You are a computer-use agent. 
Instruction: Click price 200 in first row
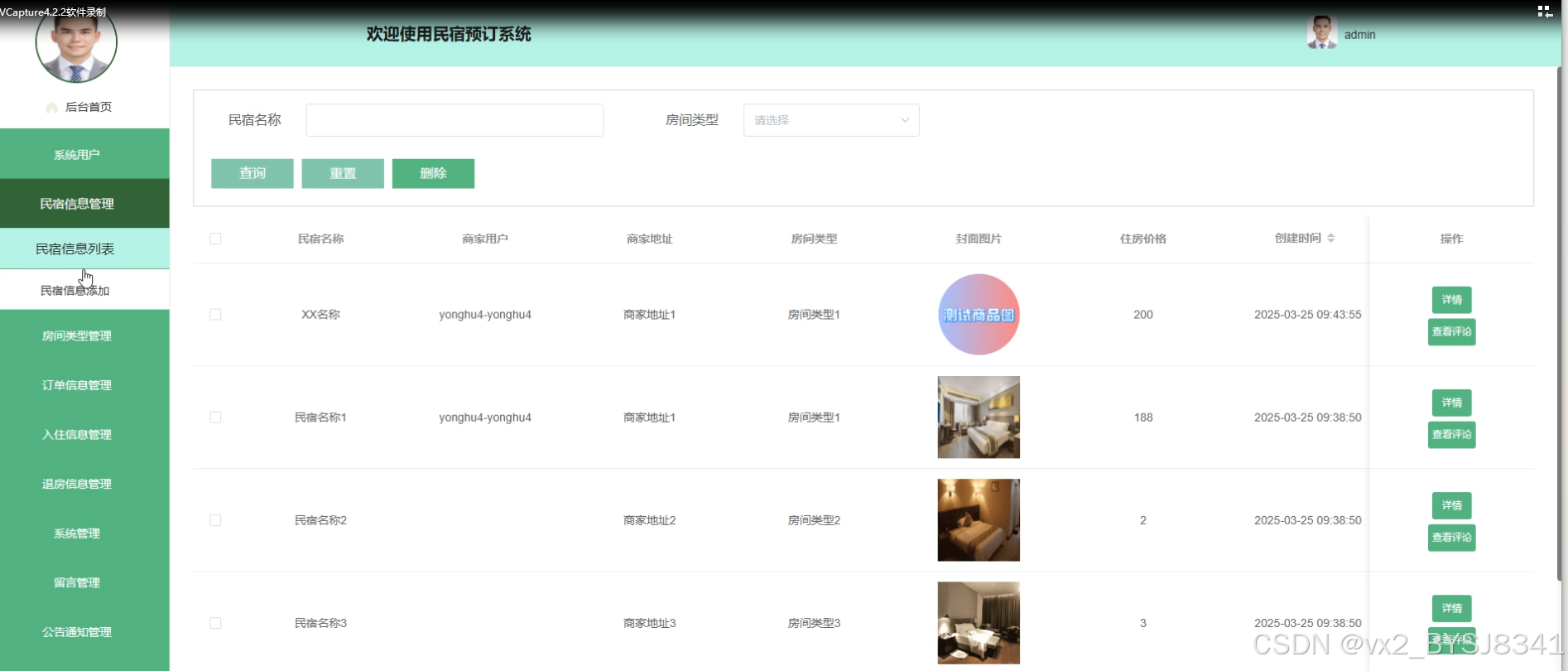pyautogui.click(x=1143, y=315)
